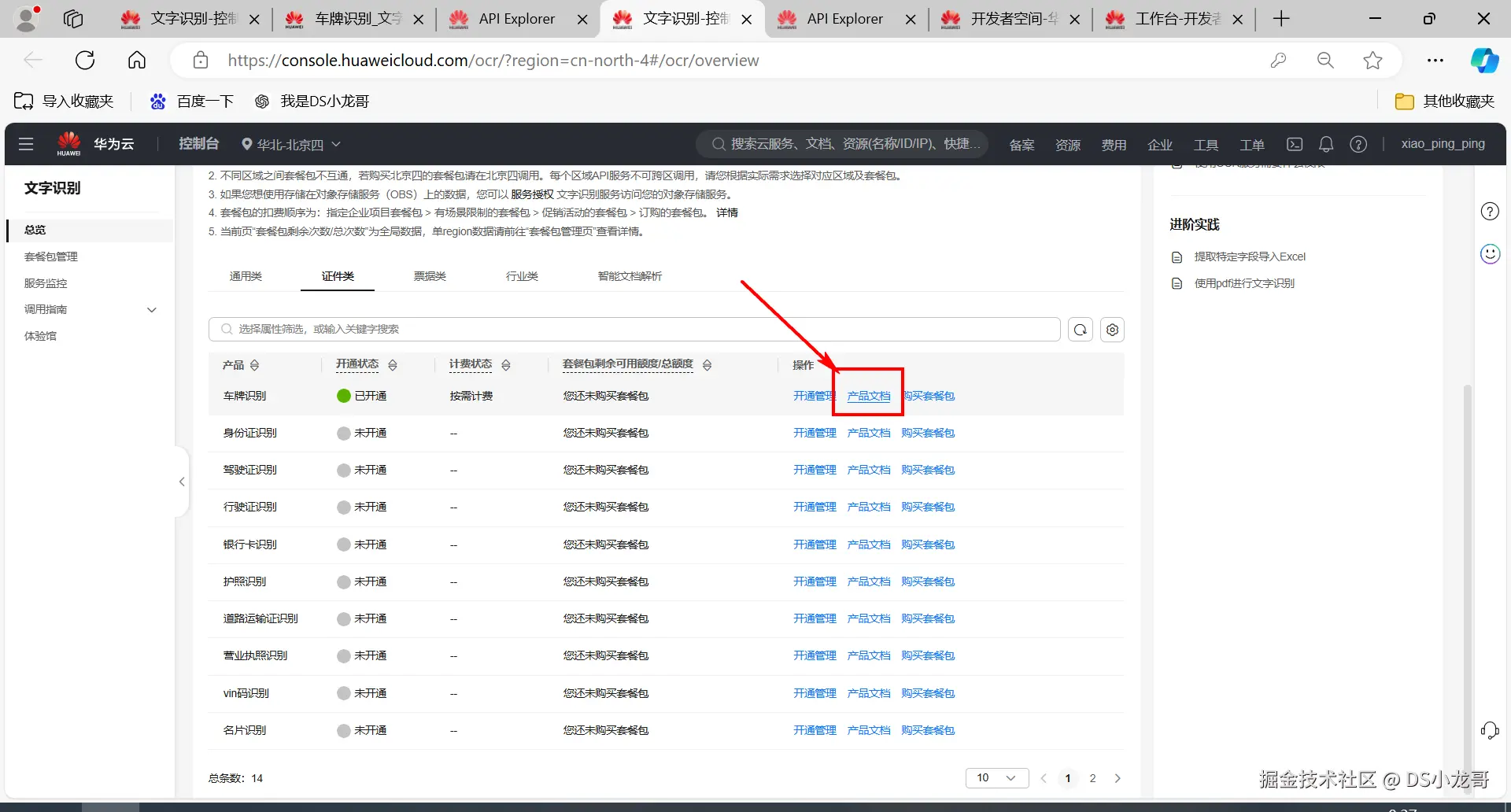Open the browser profile avatar
Image resolution: width=1511 pixels, height=812 pixels.
tap(27, 19)
